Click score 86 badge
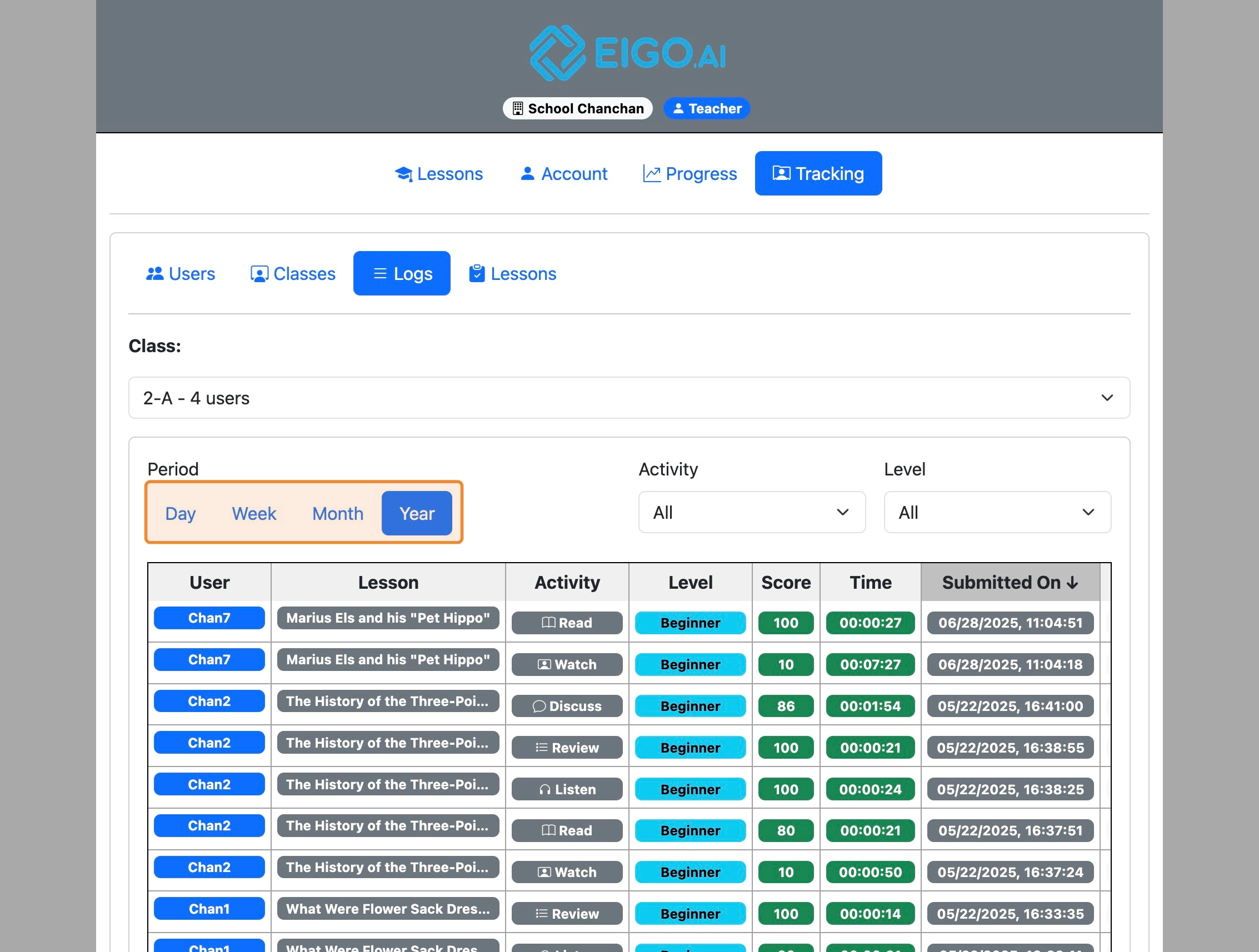 786,706
